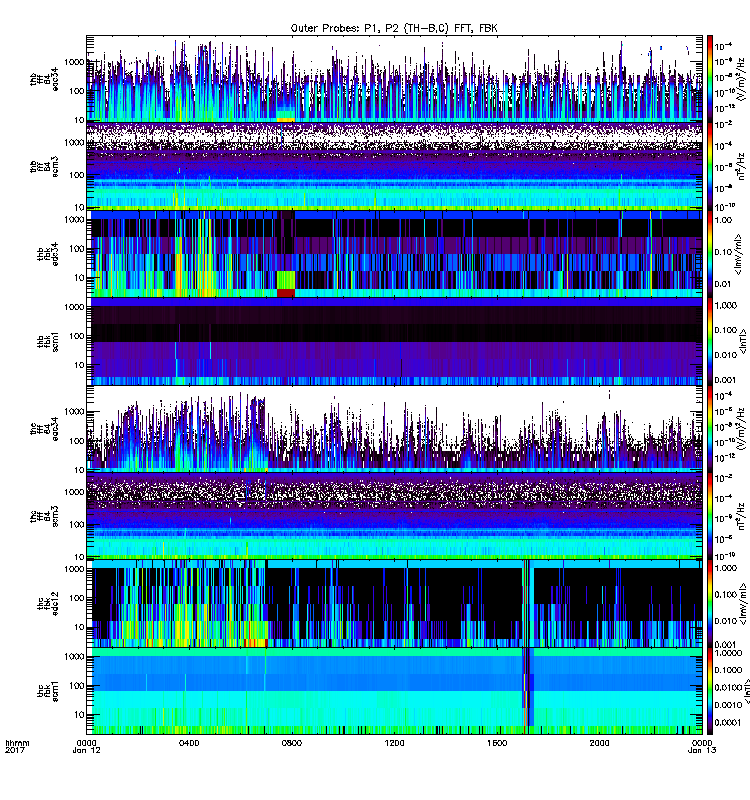
Task: Click the color bar beside the thc fbk edc12 panel
Action: point(710,603)
